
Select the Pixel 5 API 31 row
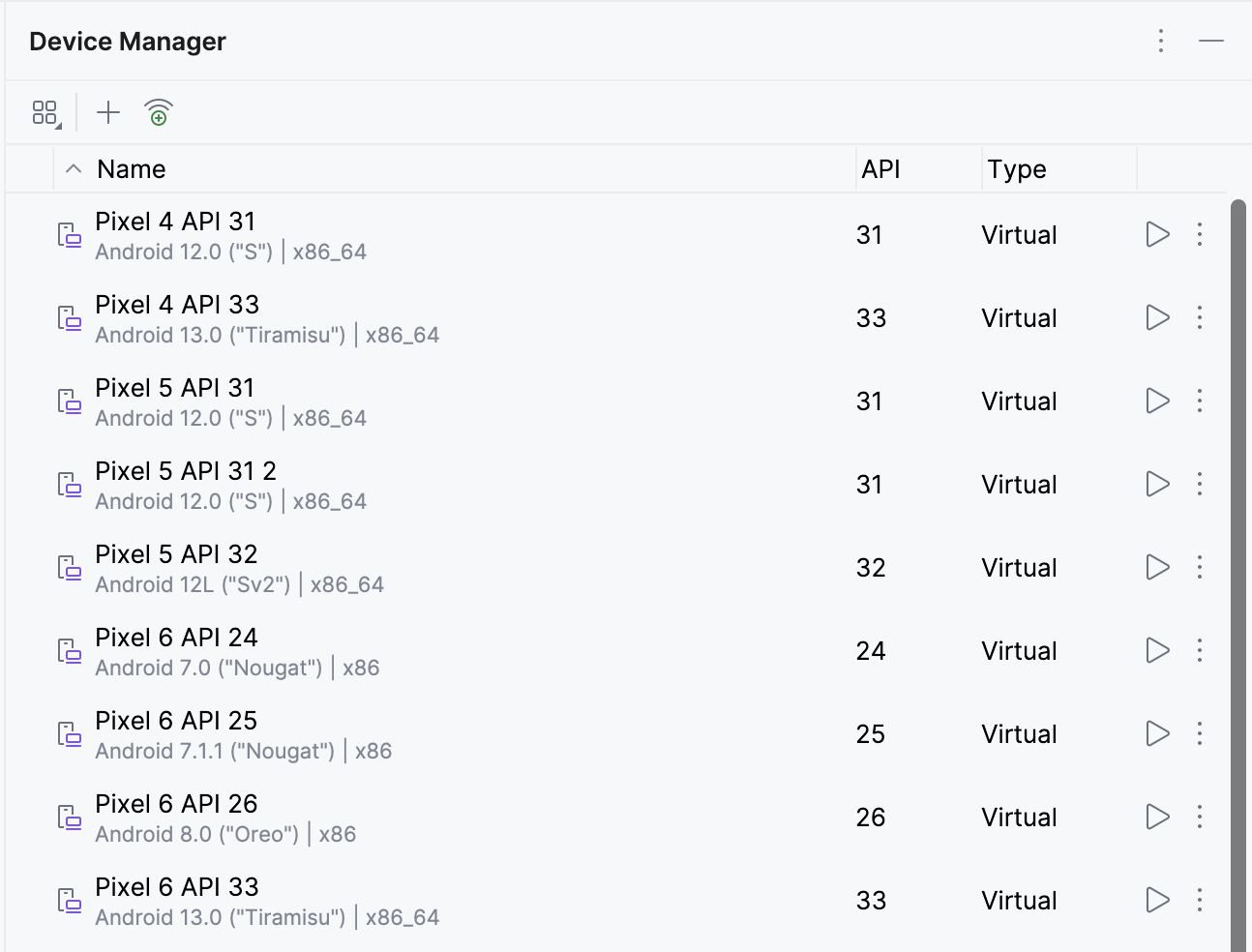[x=387, y=401]
